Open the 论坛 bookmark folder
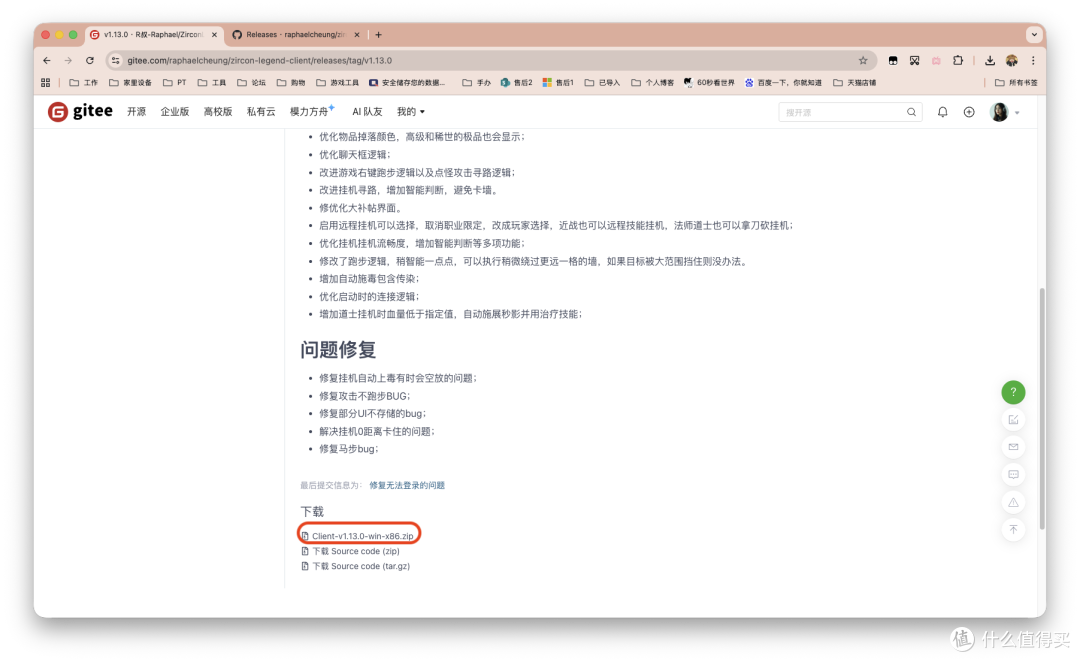The width and height of the screenshot is (1080, 662). pos(251,83)
